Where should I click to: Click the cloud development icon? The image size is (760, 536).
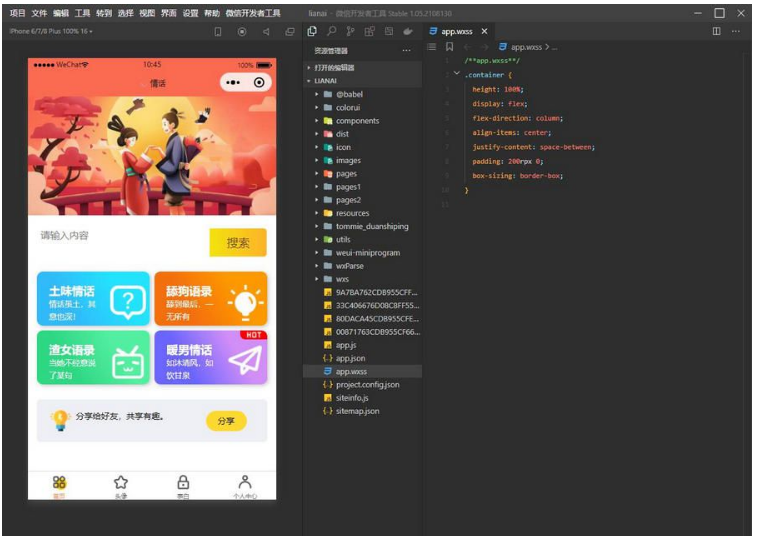click(408, 32)
